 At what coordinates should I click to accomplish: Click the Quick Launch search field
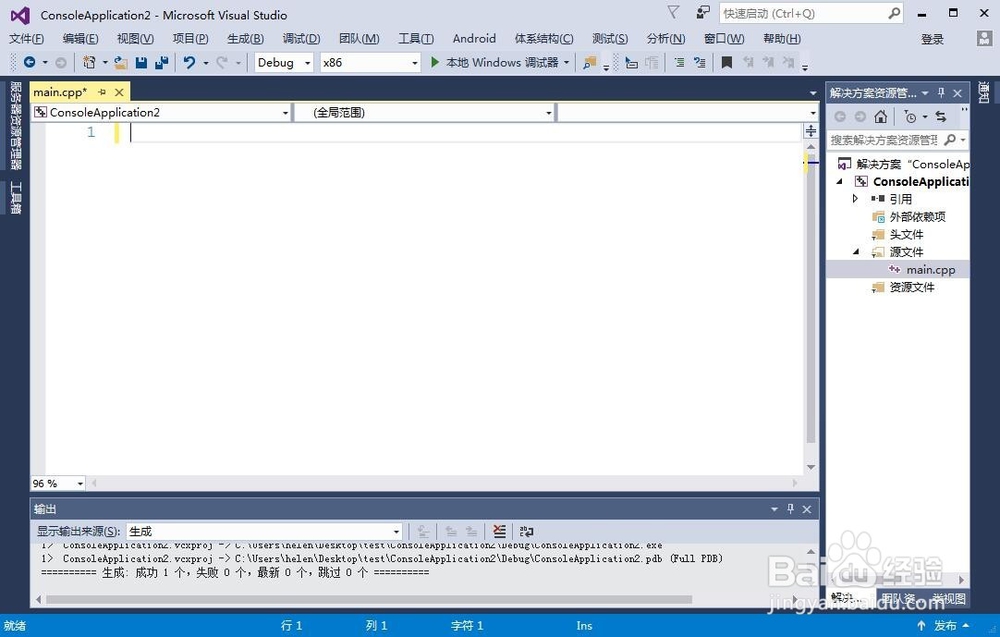click(x=811, y=13)
